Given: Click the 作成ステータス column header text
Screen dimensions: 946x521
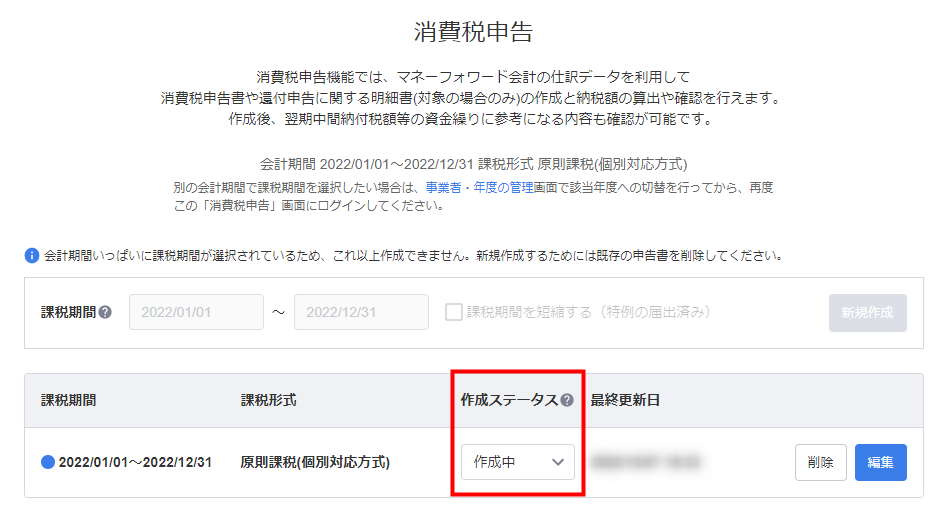Looking at the screenshot, I should tap(509, 400).
